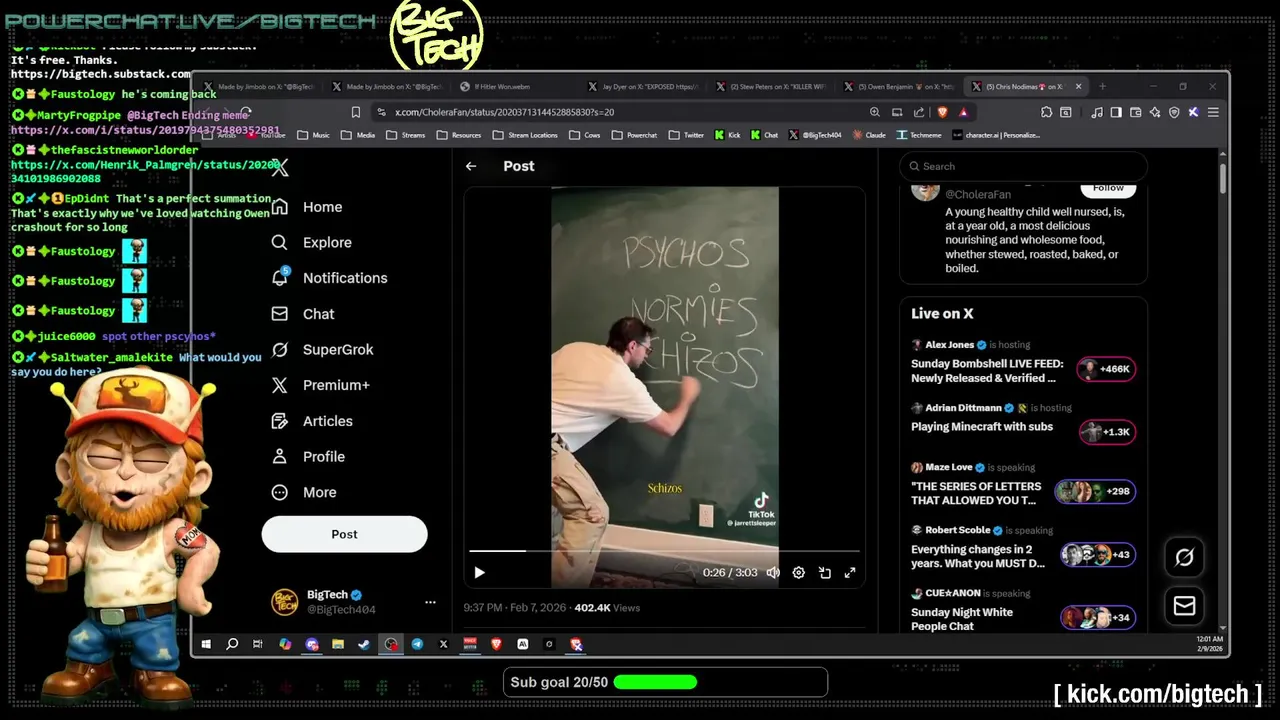
Task: Open the browser hamburger menu
Action: [1213, 113]
